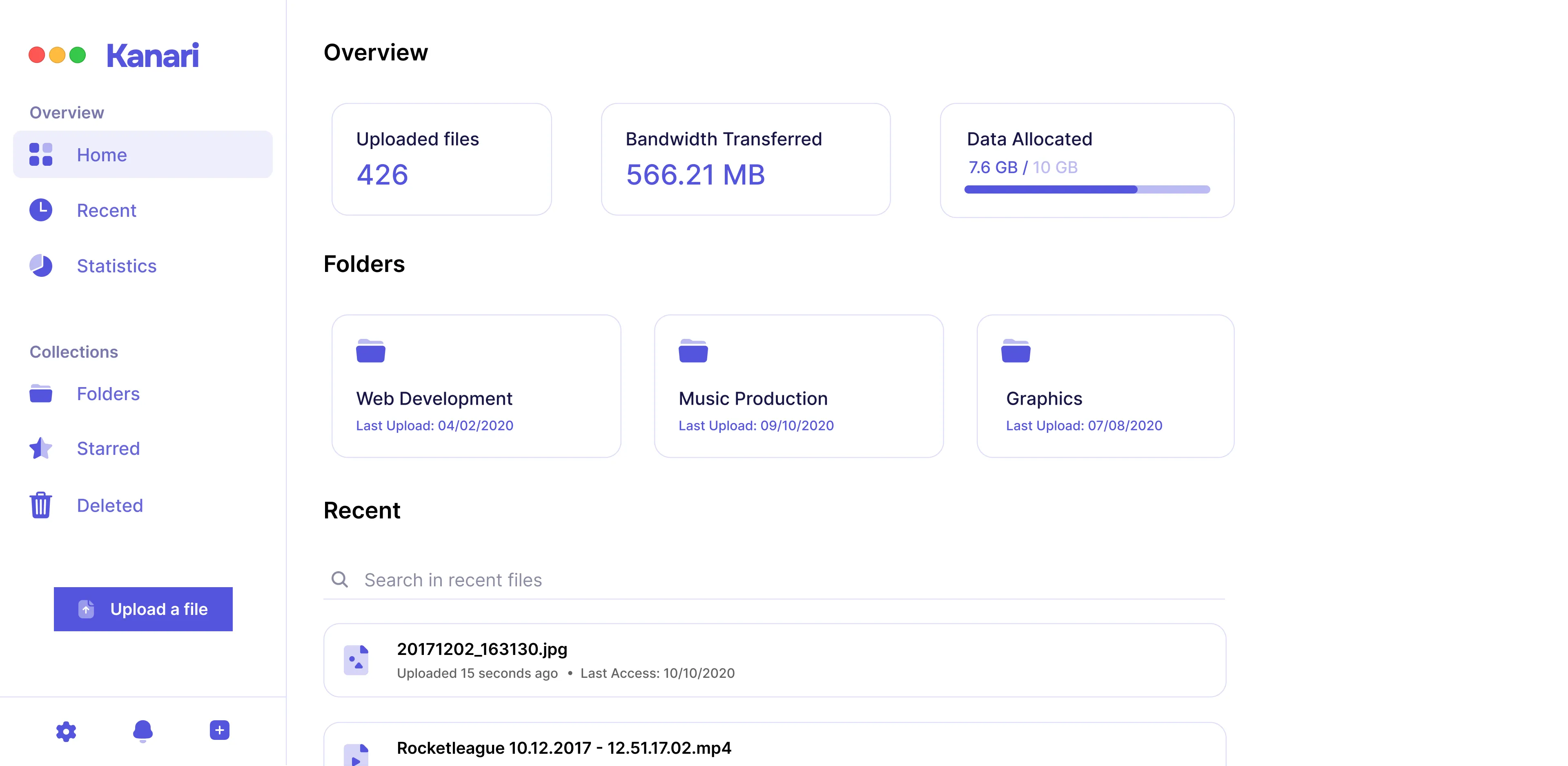This screenshot has height=766, width=1568.
Task: Click the red close window dot
Action: coord(37,55)
